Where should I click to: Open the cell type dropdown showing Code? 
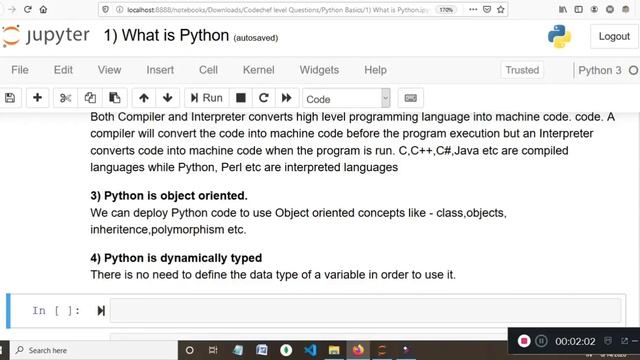[346, 99]
